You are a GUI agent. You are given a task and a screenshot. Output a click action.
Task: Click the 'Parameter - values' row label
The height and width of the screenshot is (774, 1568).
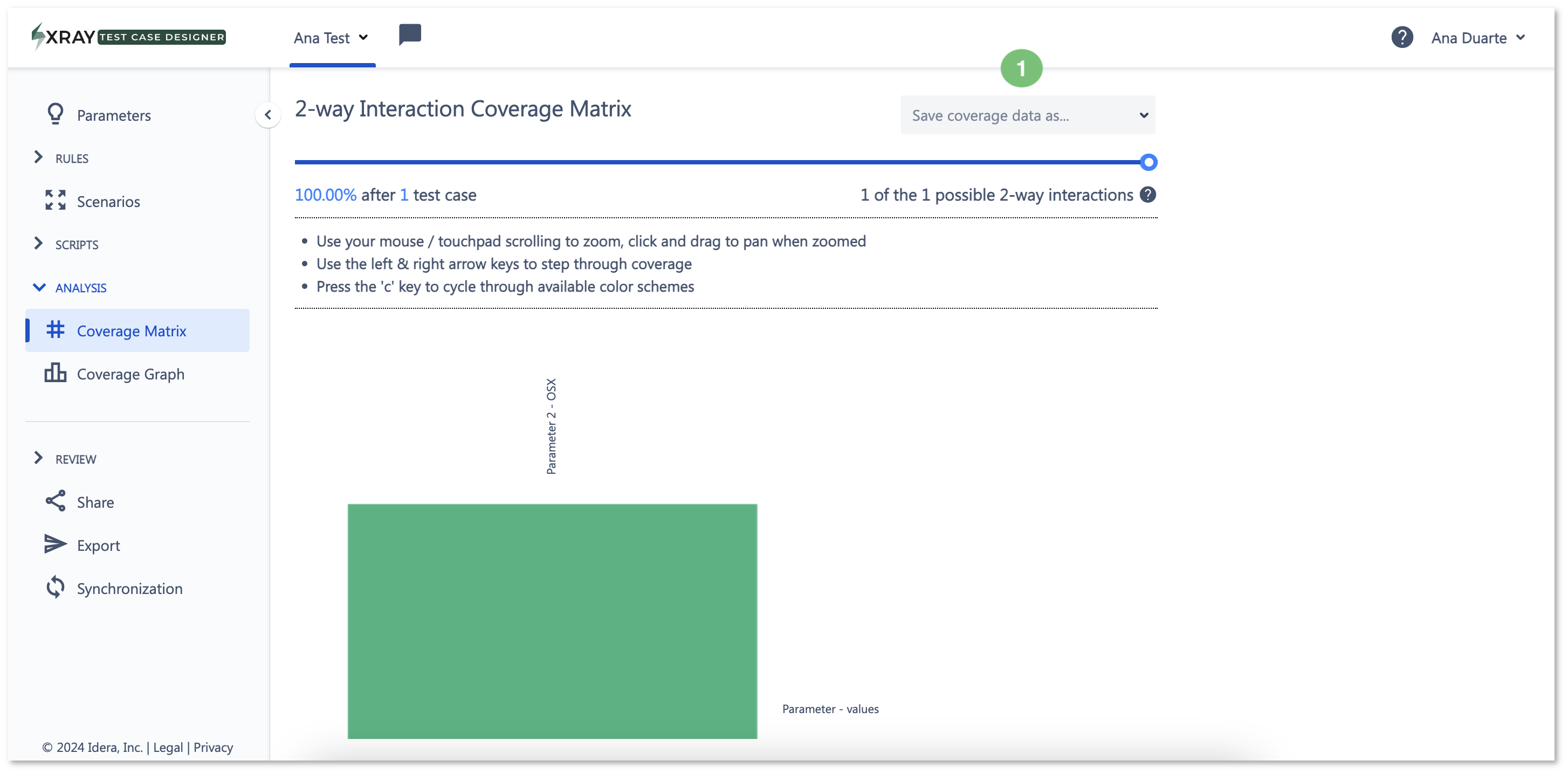pos(830,709)
